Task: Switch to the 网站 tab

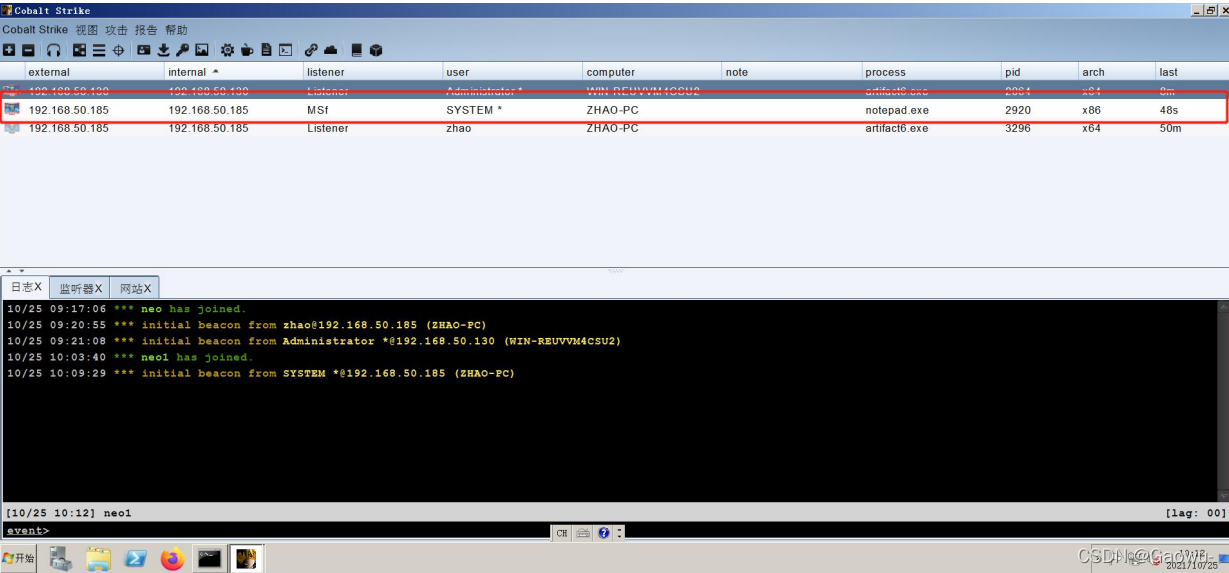Action: [134, 288]
